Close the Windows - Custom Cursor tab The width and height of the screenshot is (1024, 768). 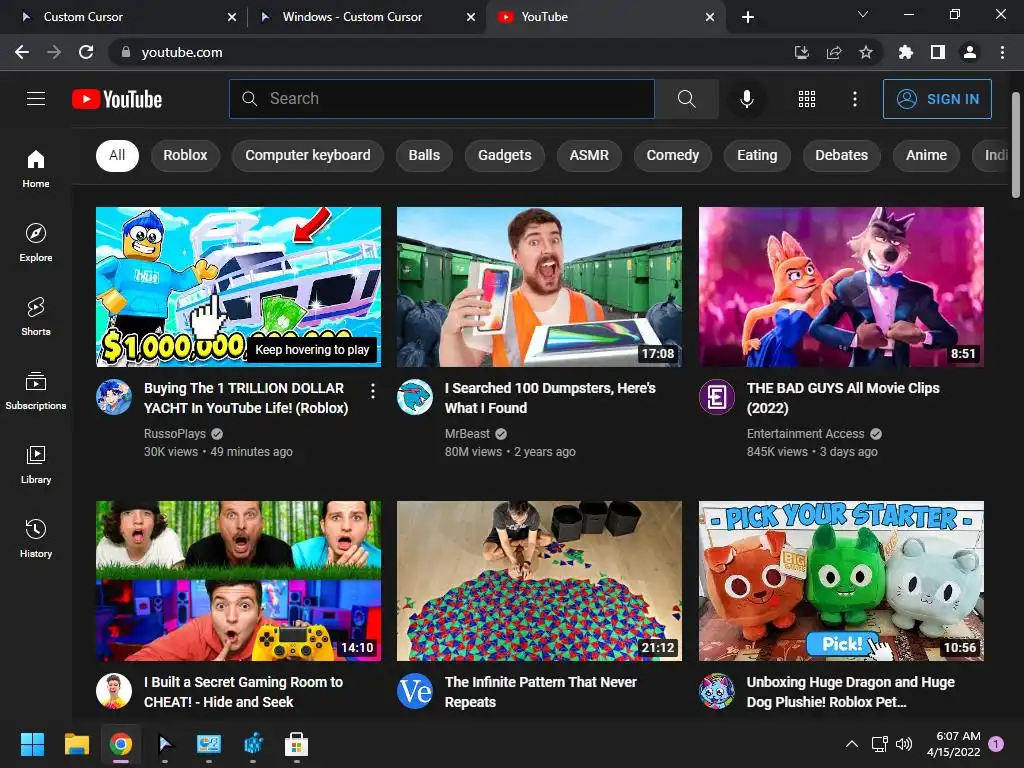coord(471,17)
